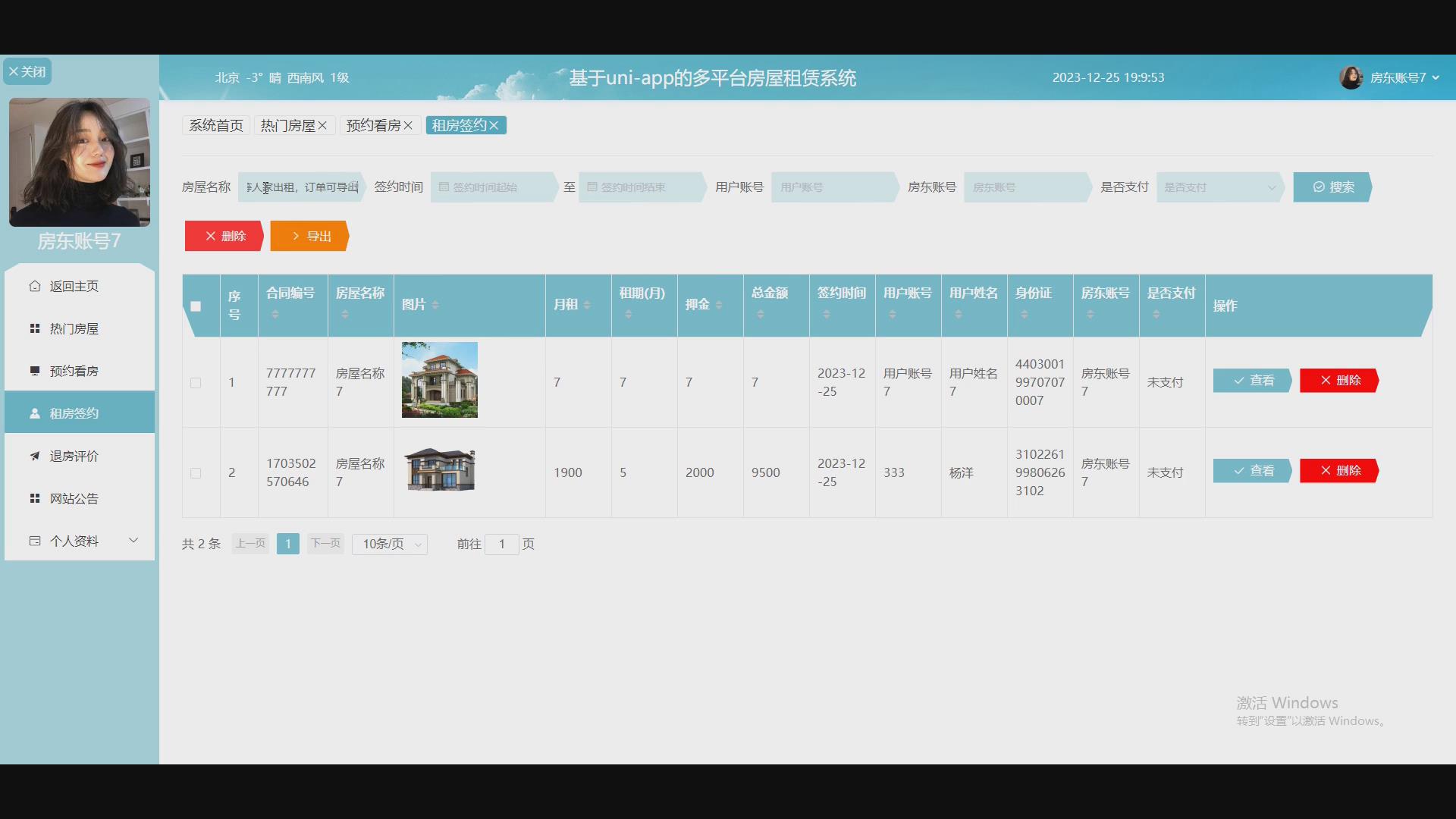Click the sort arrows on 押金 column
Image resolution: width=1456 pixels, height=819 pixels.
click(719, 305)
